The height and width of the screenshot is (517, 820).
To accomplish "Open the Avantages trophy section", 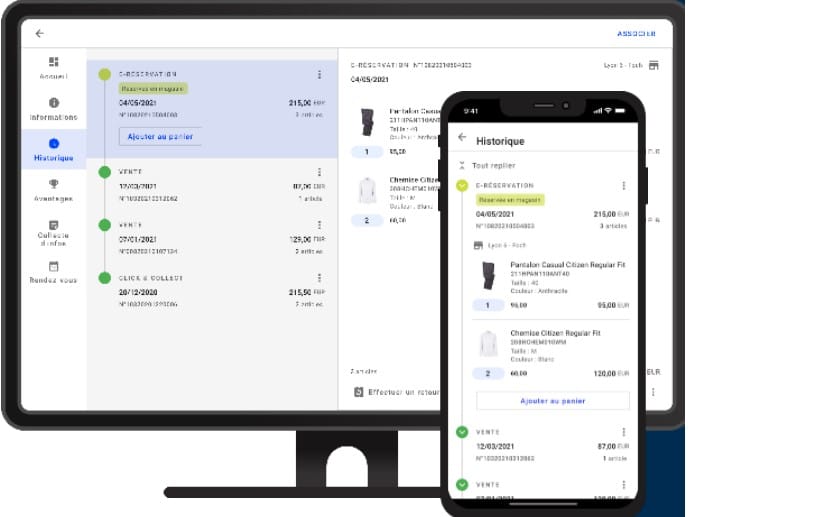I will pos(54,190).
